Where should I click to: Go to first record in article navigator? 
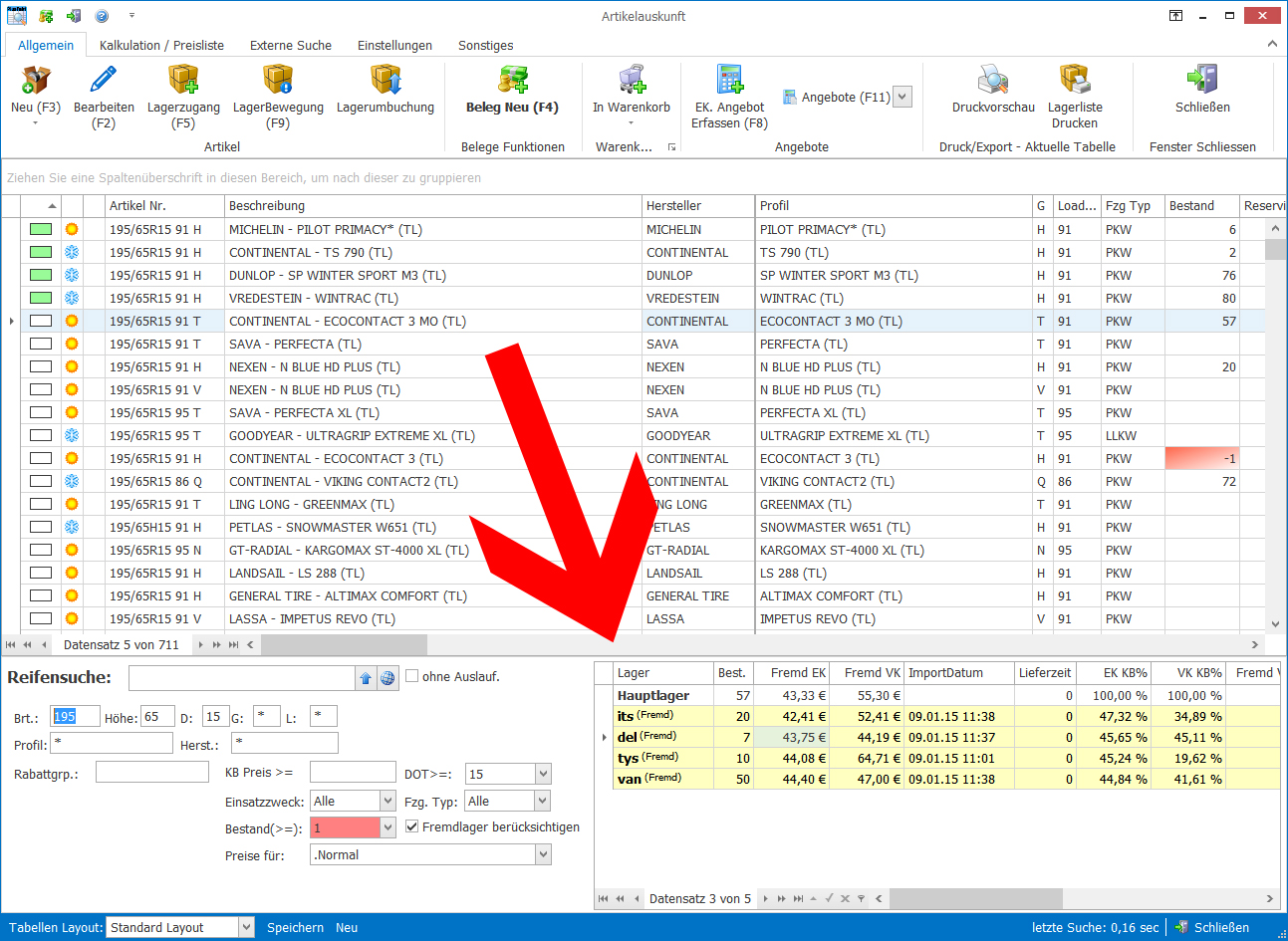click(x=12, y=645)
